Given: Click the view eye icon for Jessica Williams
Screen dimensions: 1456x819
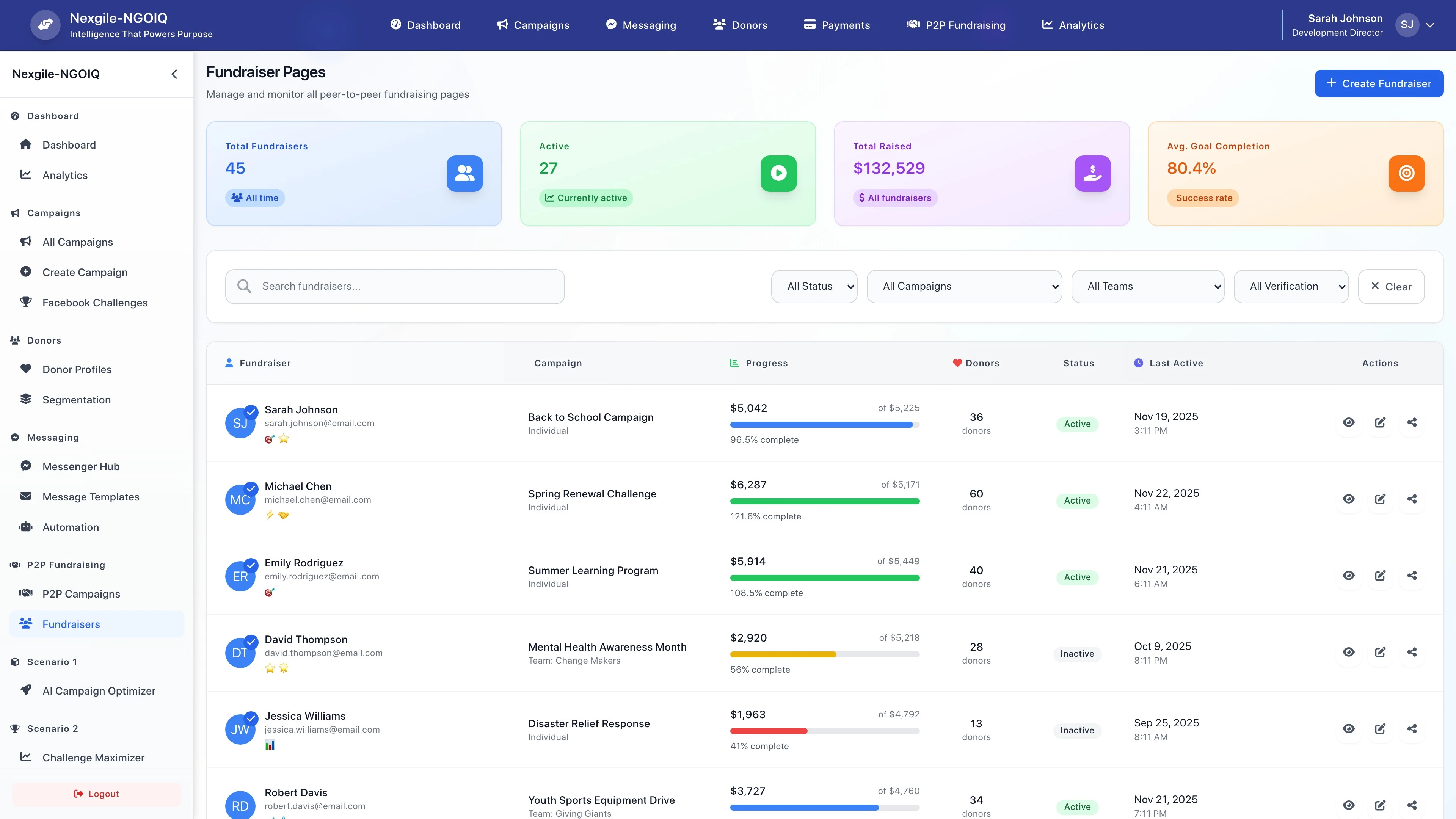Looking at the screenshot, I should point(1349,728).
